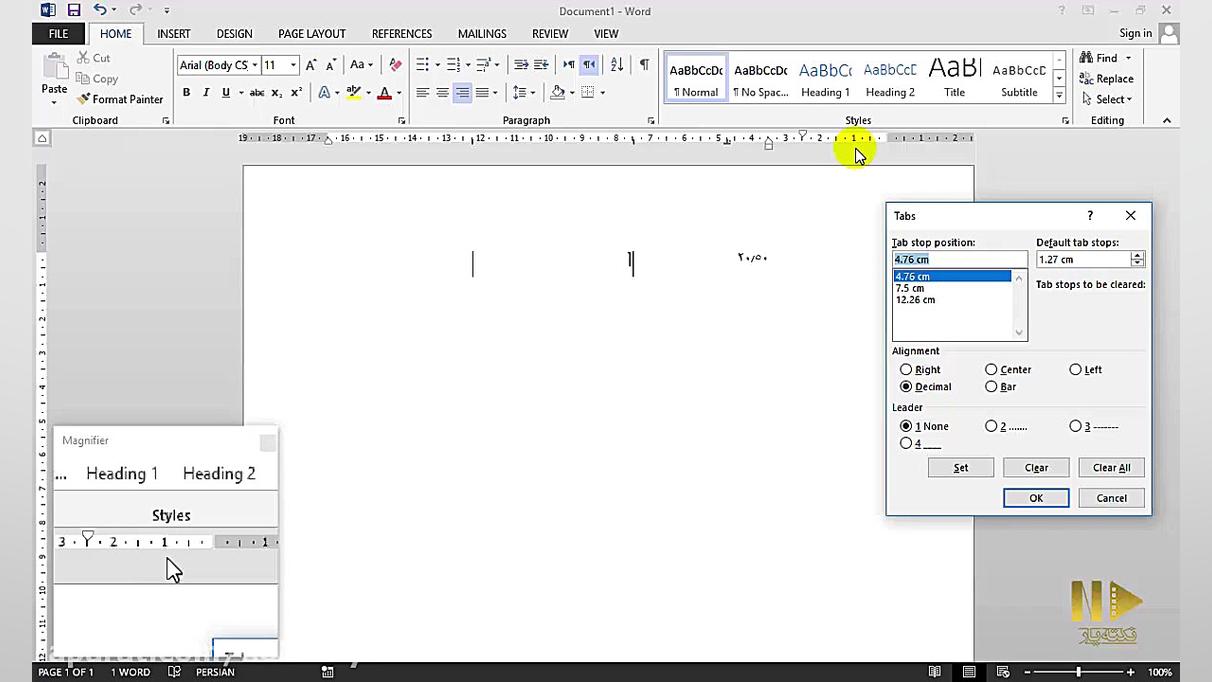
Task: Center the paragraph text
Action: click(442, 93)
